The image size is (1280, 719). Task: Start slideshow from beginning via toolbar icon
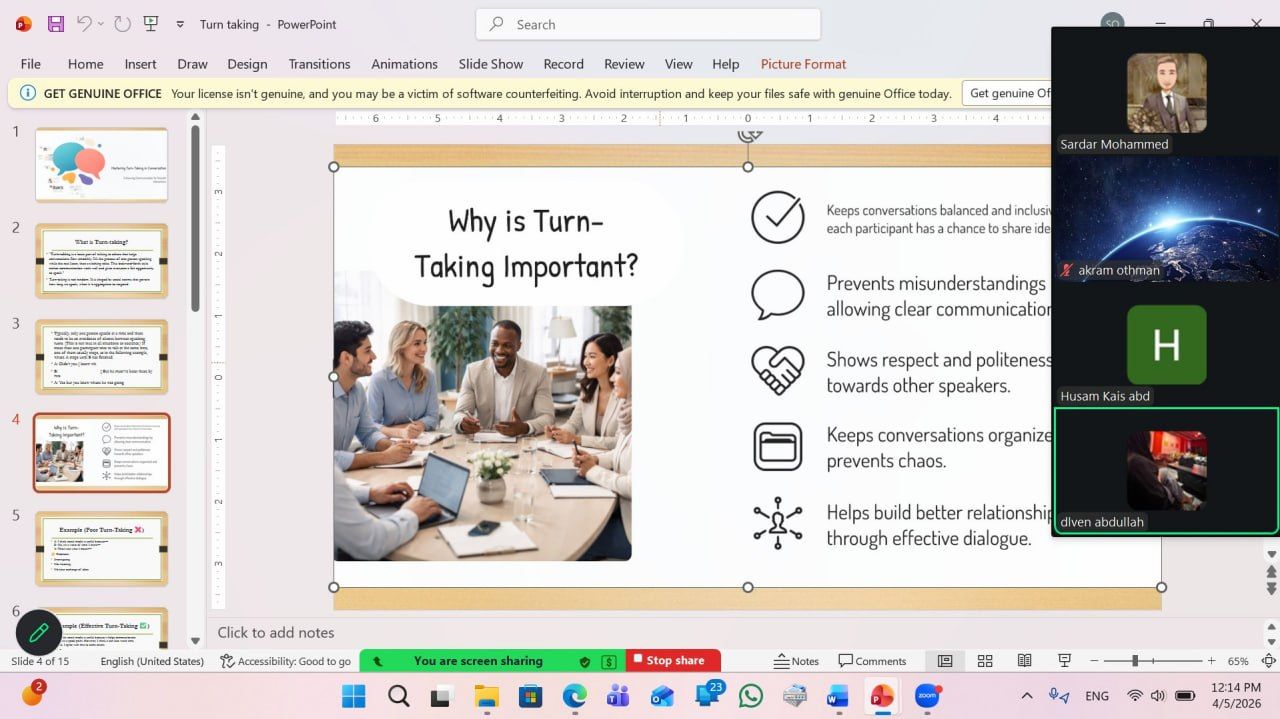(x=151, y=24)
